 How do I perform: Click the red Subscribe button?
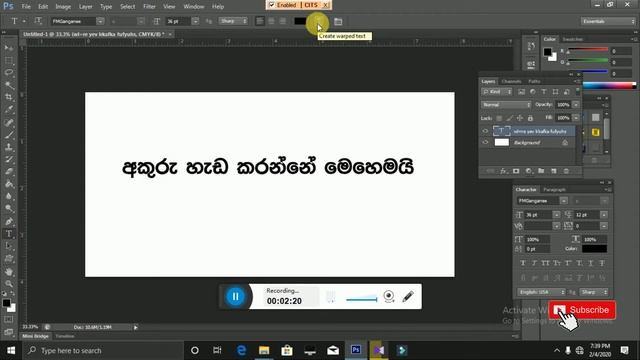click(582, 310)
